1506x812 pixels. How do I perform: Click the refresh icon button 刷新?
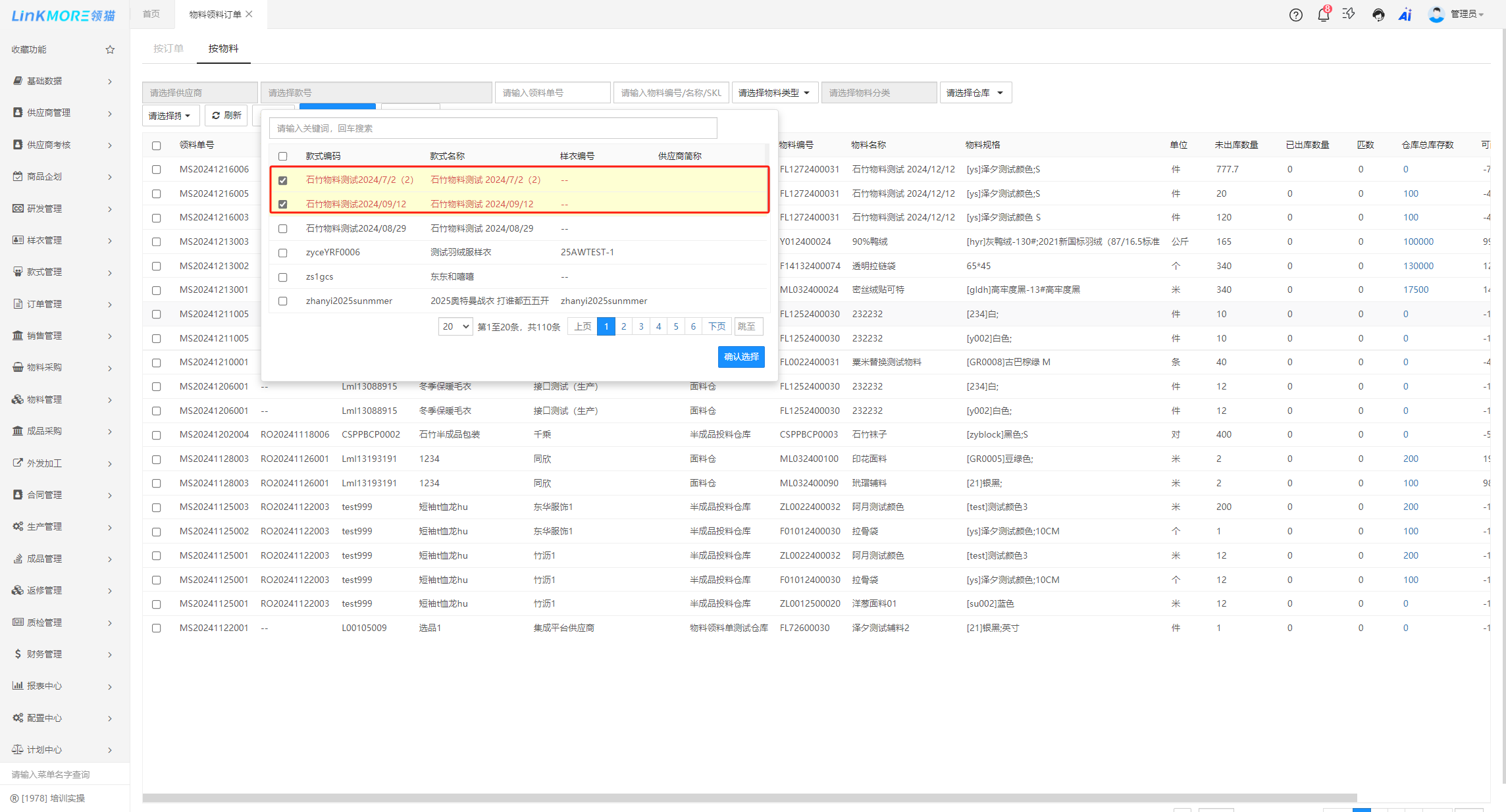click(x=226, y=115)
